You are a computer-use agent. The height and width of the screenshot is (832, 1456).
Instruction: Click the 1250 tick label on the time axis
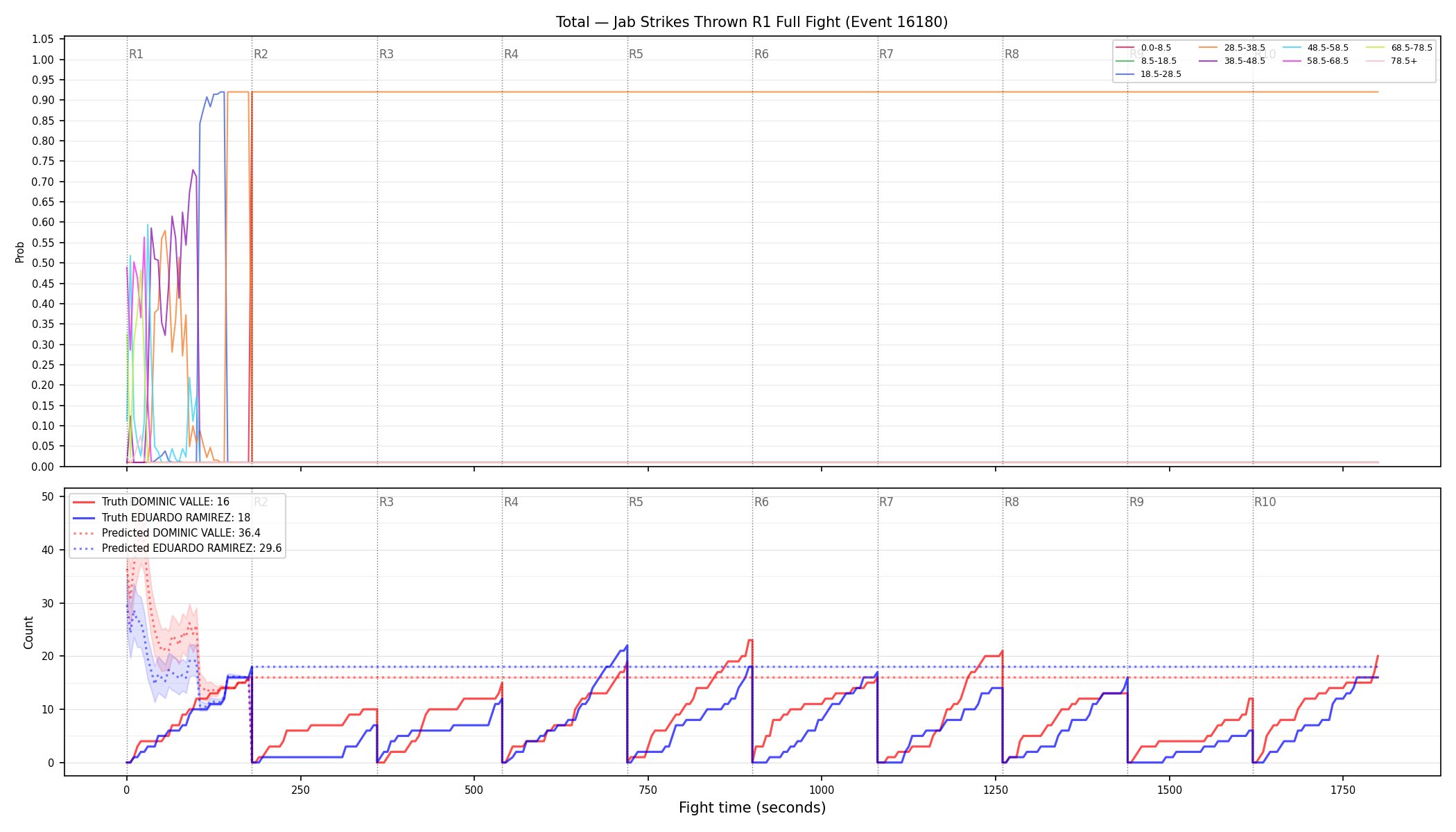(x=996, y=790)
